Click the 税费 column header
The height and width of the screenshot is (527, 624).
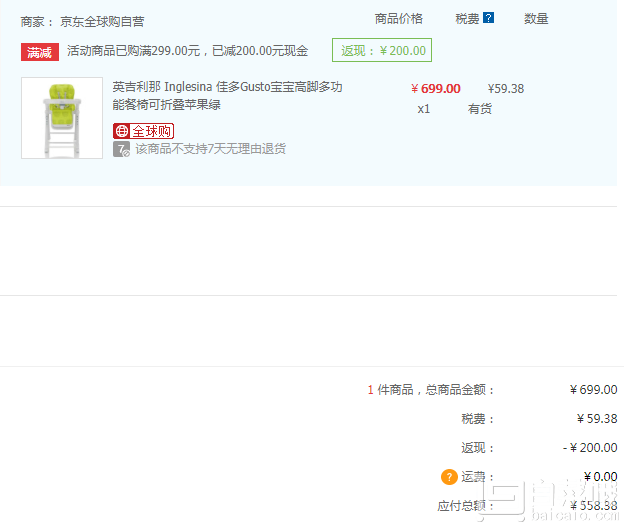pos(467,19)
